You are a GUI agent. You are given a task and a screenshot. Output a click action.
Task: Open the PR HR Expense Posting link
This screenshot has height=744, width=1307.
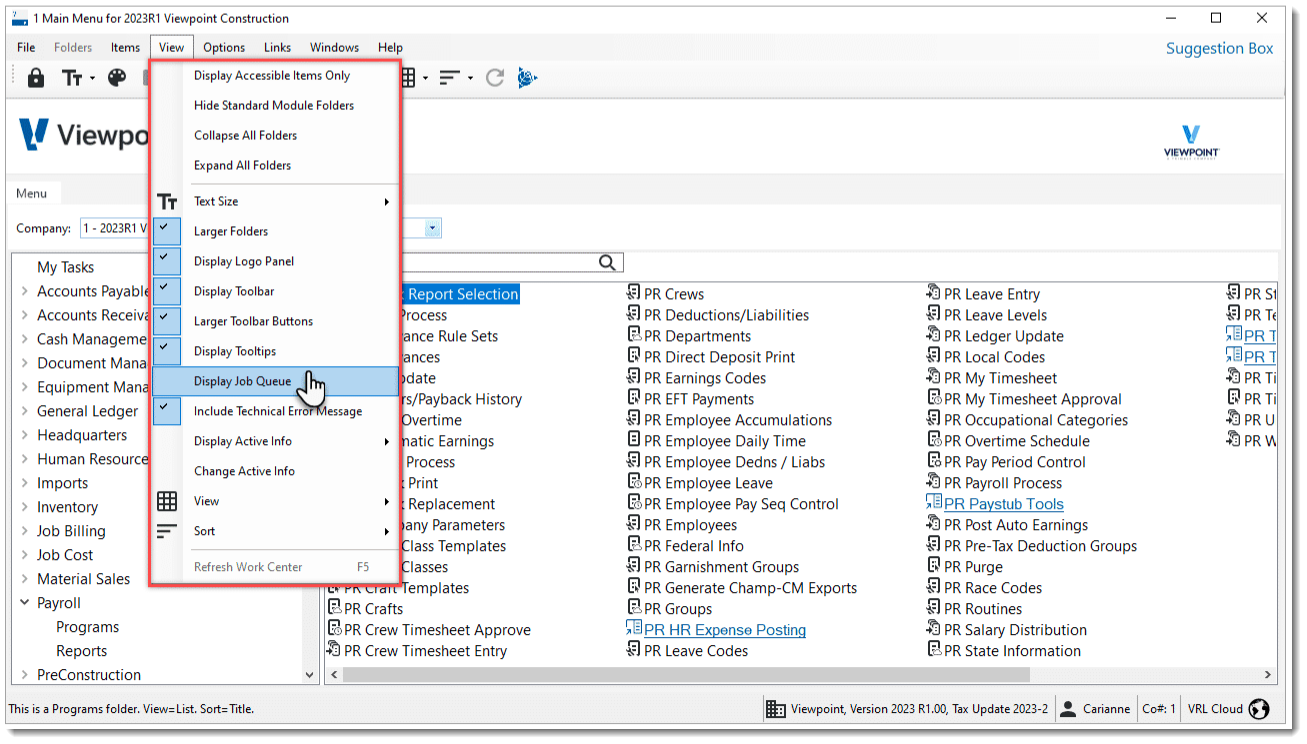tap(724, 629)
